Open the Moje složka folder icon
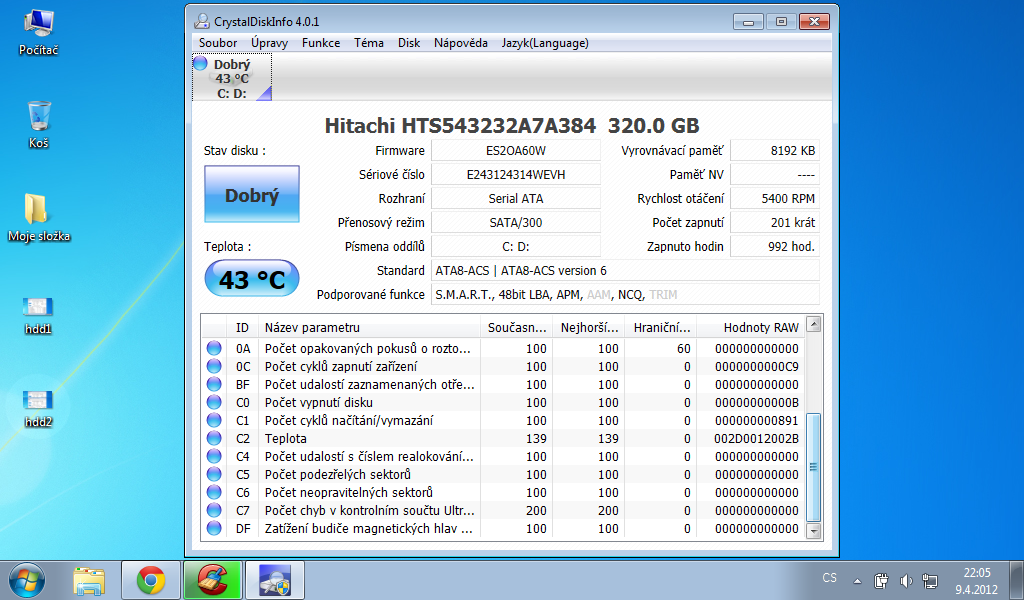Image resolution: width=1024 pixels, height=600 pixels. pos(39,218)
